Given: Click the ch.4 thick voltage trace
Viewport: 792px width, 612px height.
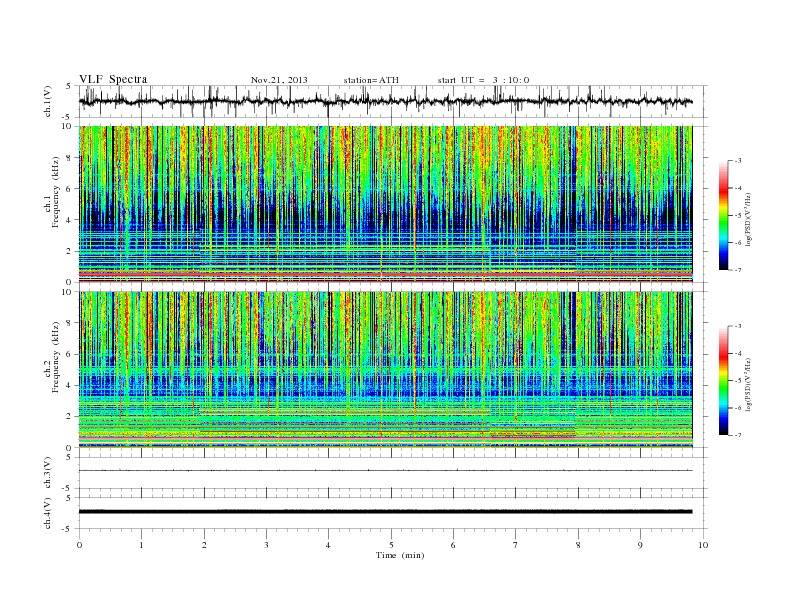Looking at the screenshot, I should pos(385,512).
